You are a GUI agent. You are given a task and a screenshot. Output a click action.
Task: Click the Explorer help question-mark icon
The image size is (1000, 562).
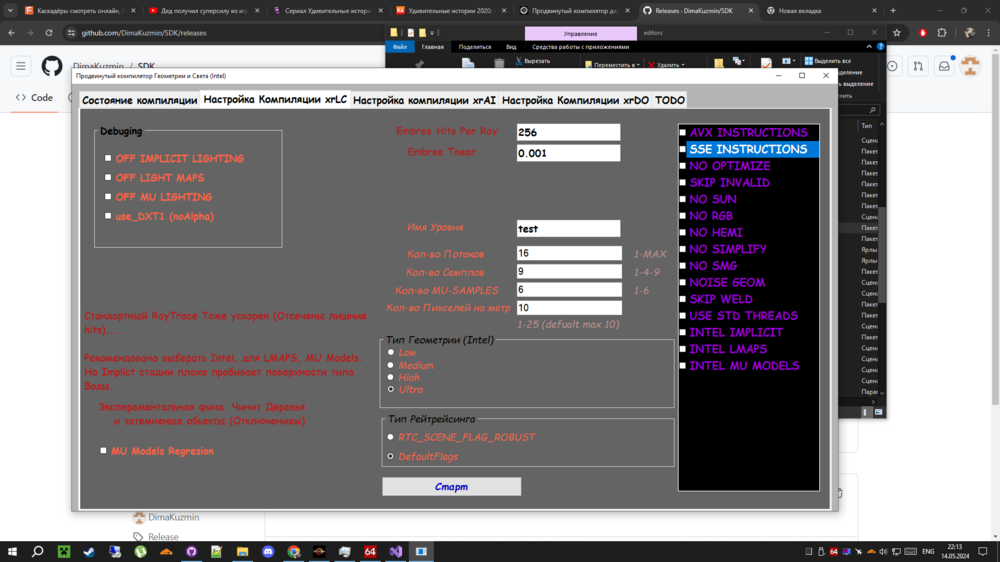[x=880, y=47]
